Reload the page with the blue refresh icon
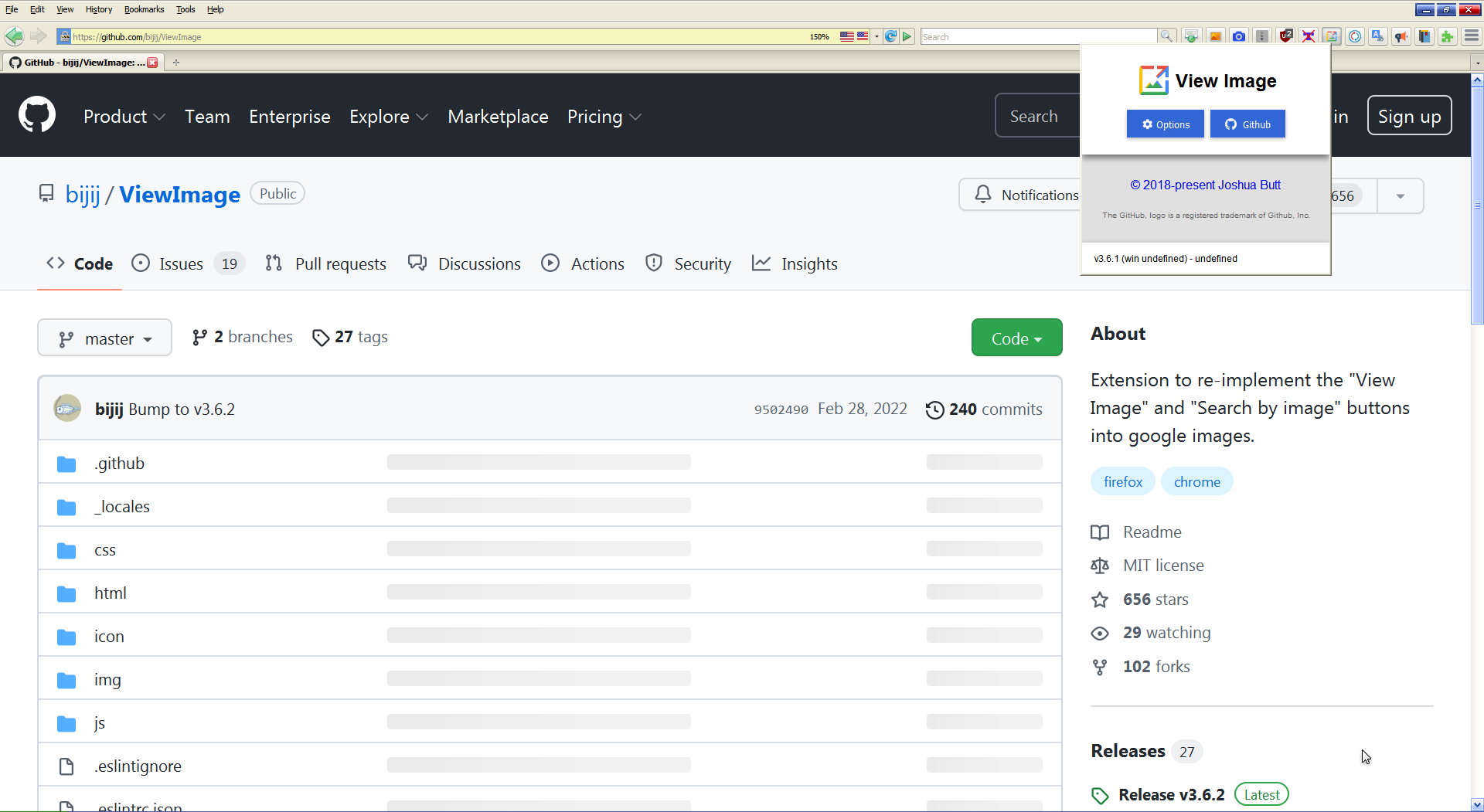This screenshot has width=1484, height=812. pos(890,36)
